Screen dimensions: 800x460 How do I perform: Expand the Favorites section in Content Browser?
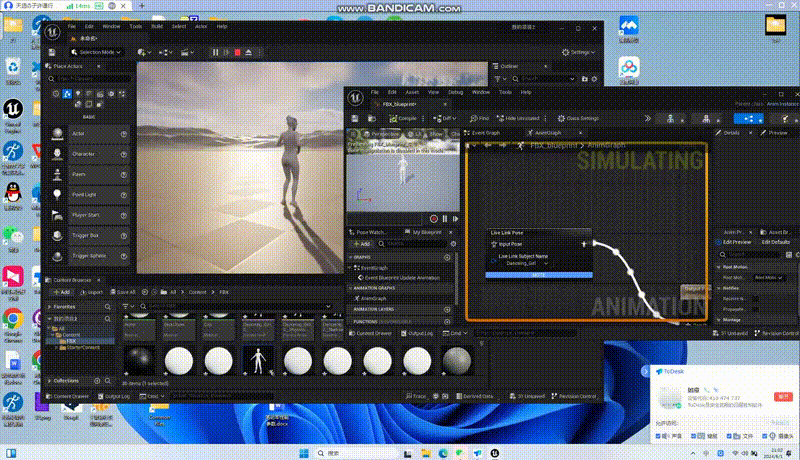point(49,306)
